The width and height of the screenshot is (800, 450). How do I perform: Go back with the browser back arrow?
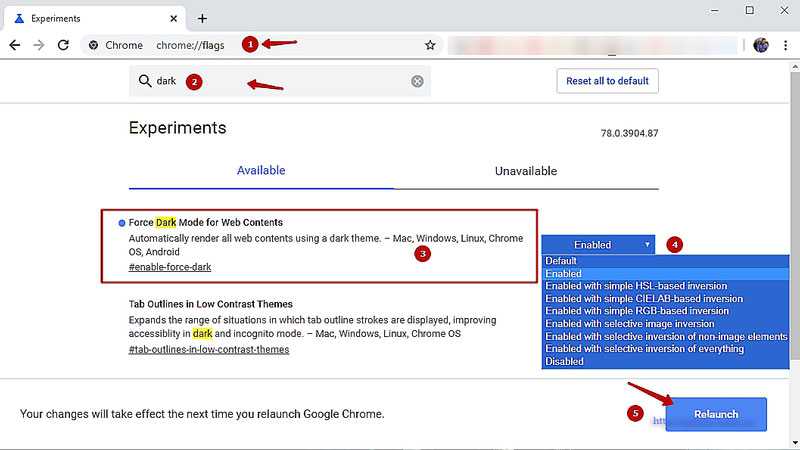(15, 45)
